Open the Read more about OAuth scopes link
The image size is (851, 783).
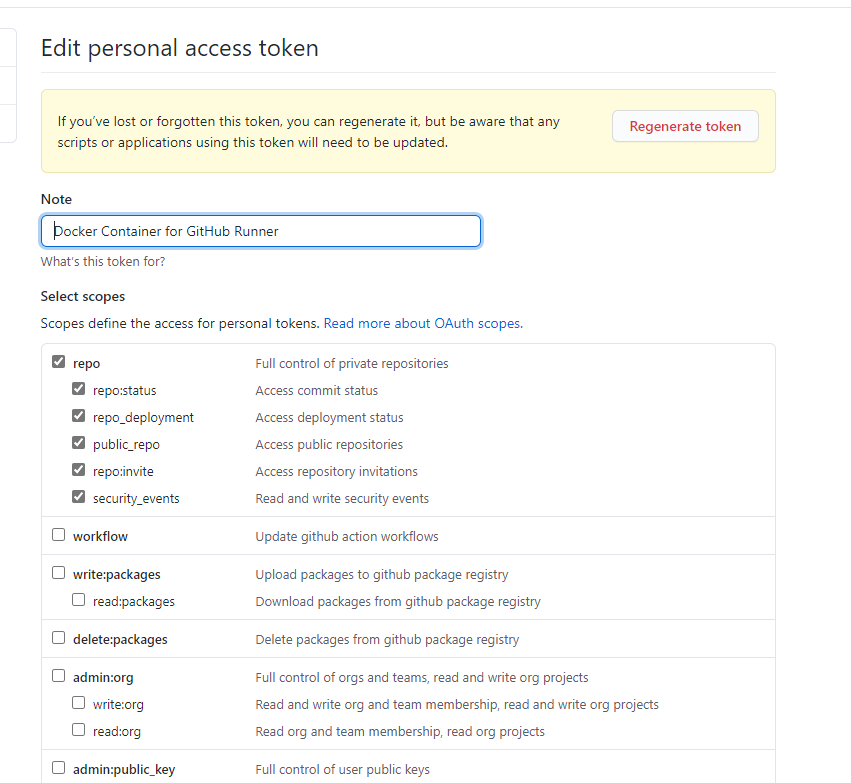tap(421, 324)
